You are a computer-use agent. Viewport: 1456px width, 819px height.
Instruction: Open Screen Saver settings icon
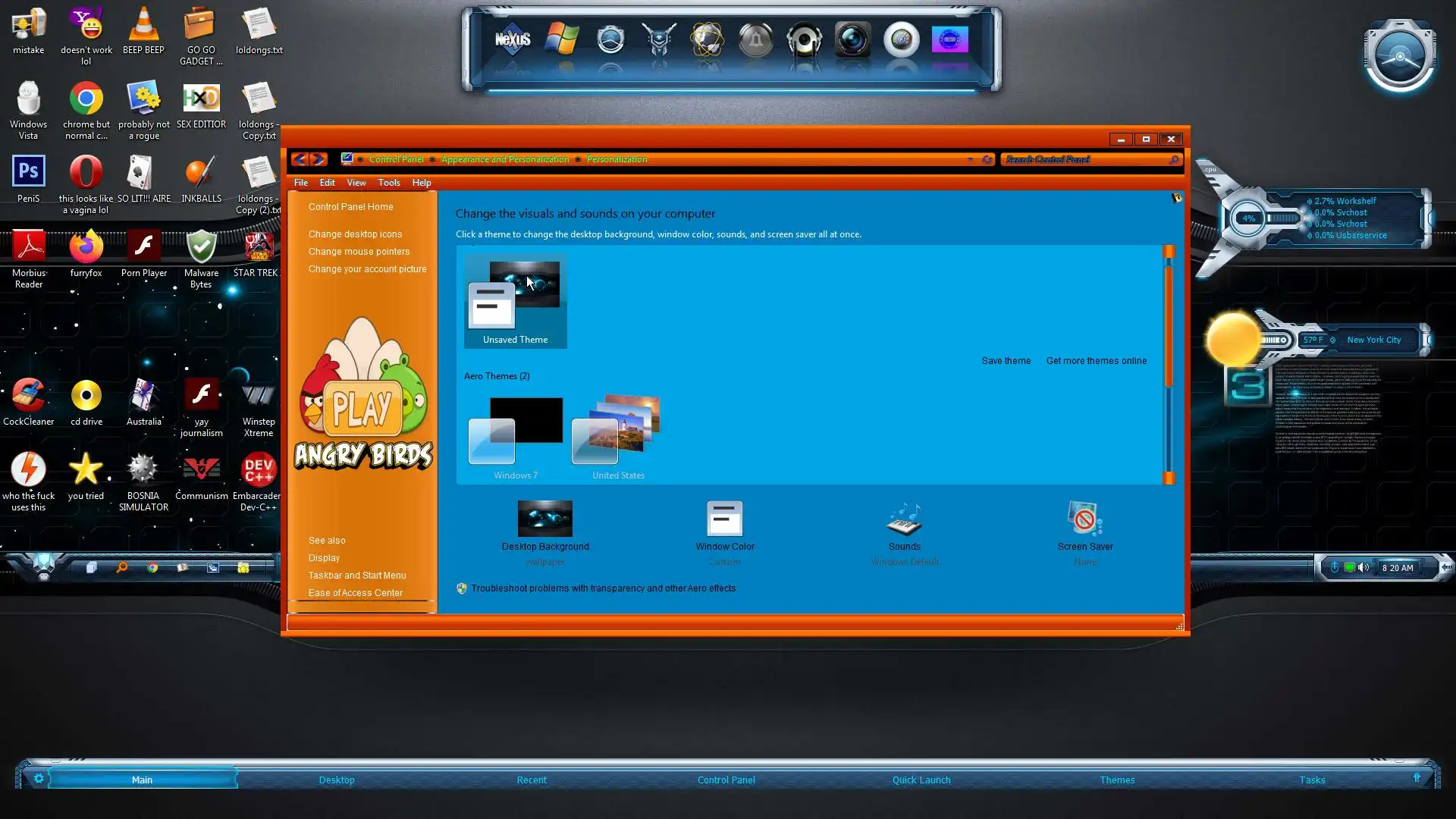(1084, 519)
